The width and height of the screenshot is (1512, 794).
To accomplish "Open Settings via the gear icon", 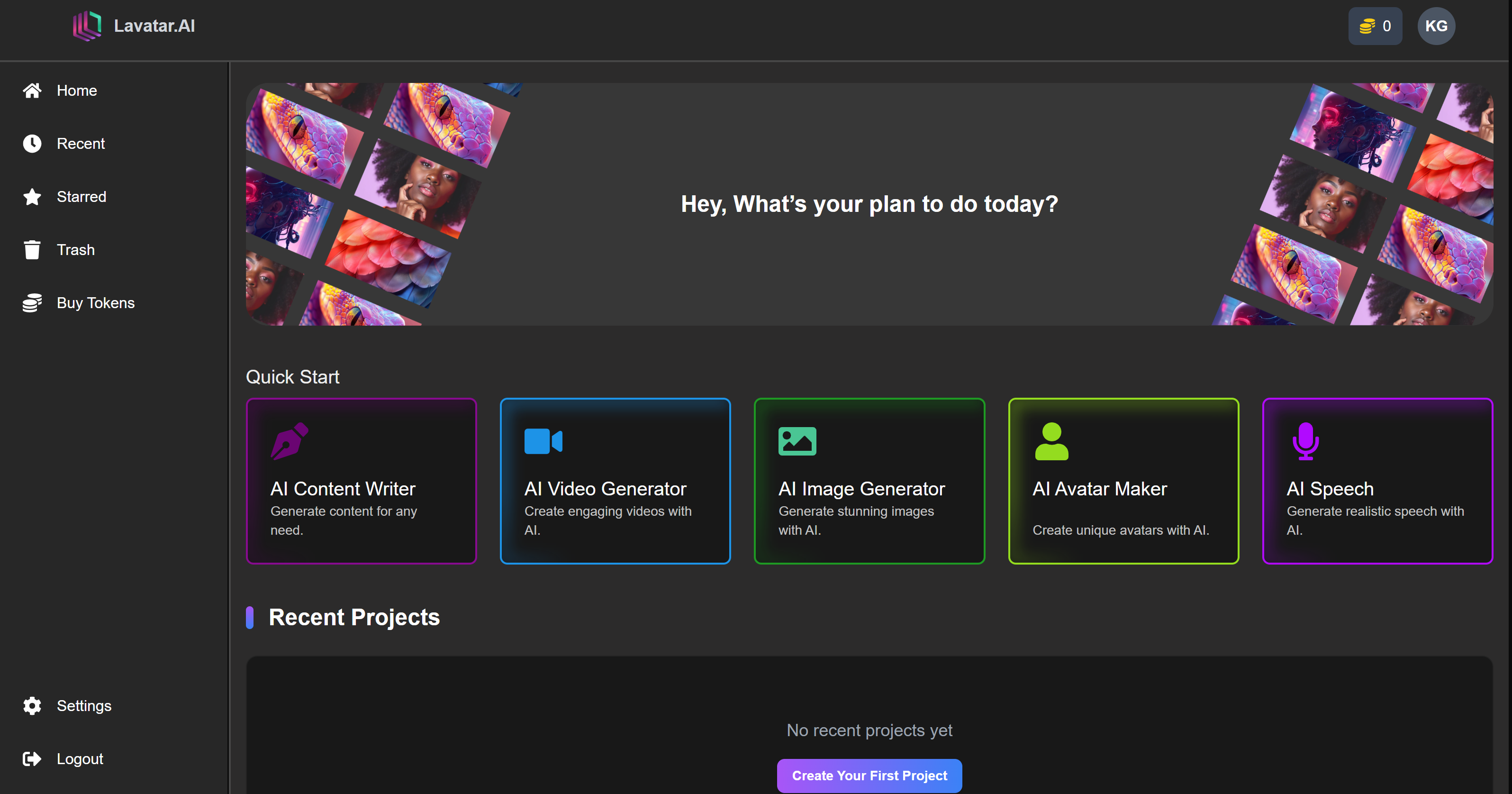I will tap(32, 705).
